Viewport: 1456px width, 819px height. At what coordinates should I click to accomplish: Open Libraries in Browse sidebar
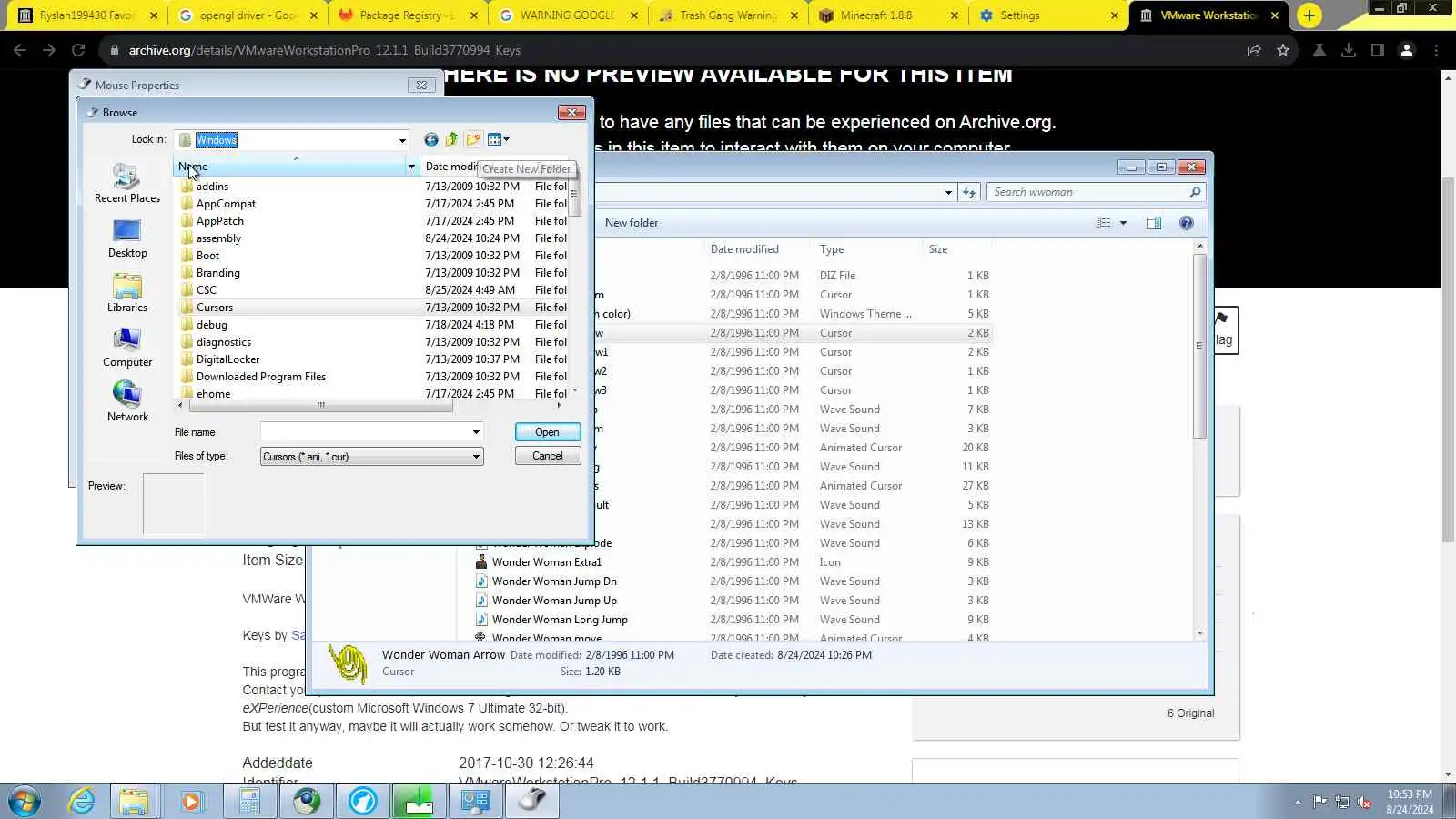[x=127, y=293]
